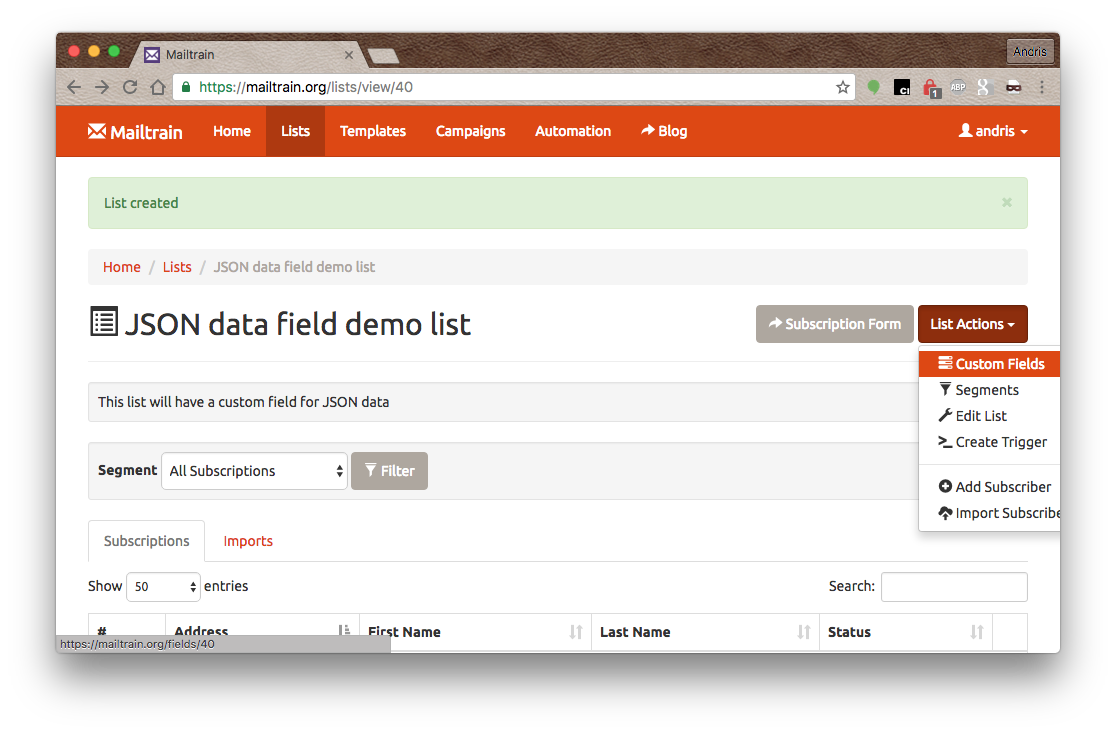Switch to the Imports tab
The height and width of the screenshot is (733, 1116).
(x=248, y=541)
